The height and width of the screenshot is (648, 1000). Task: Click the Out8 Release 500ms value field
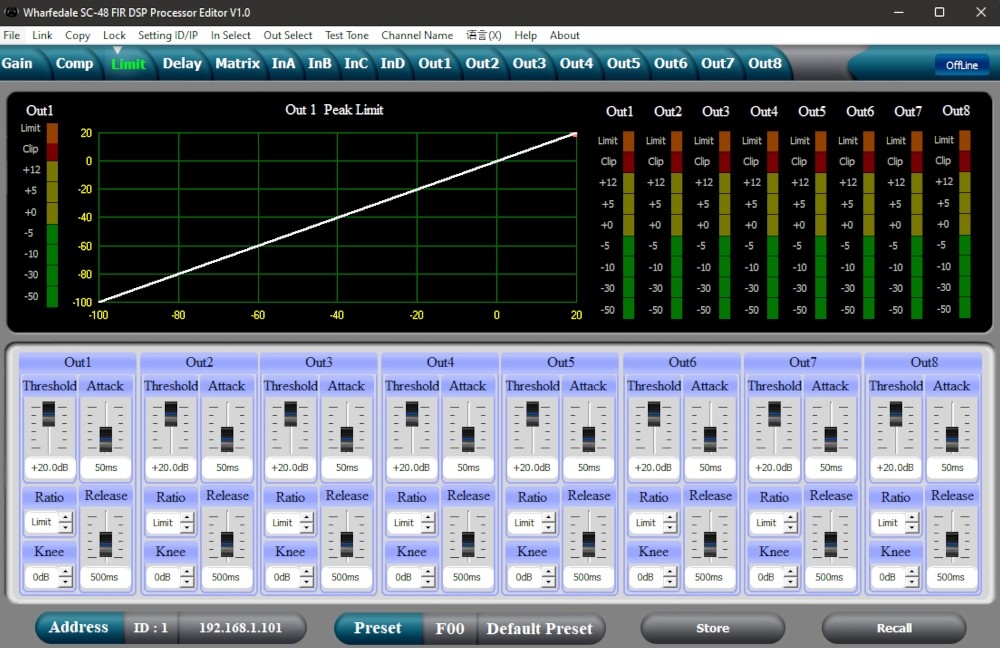click(950, 577)
